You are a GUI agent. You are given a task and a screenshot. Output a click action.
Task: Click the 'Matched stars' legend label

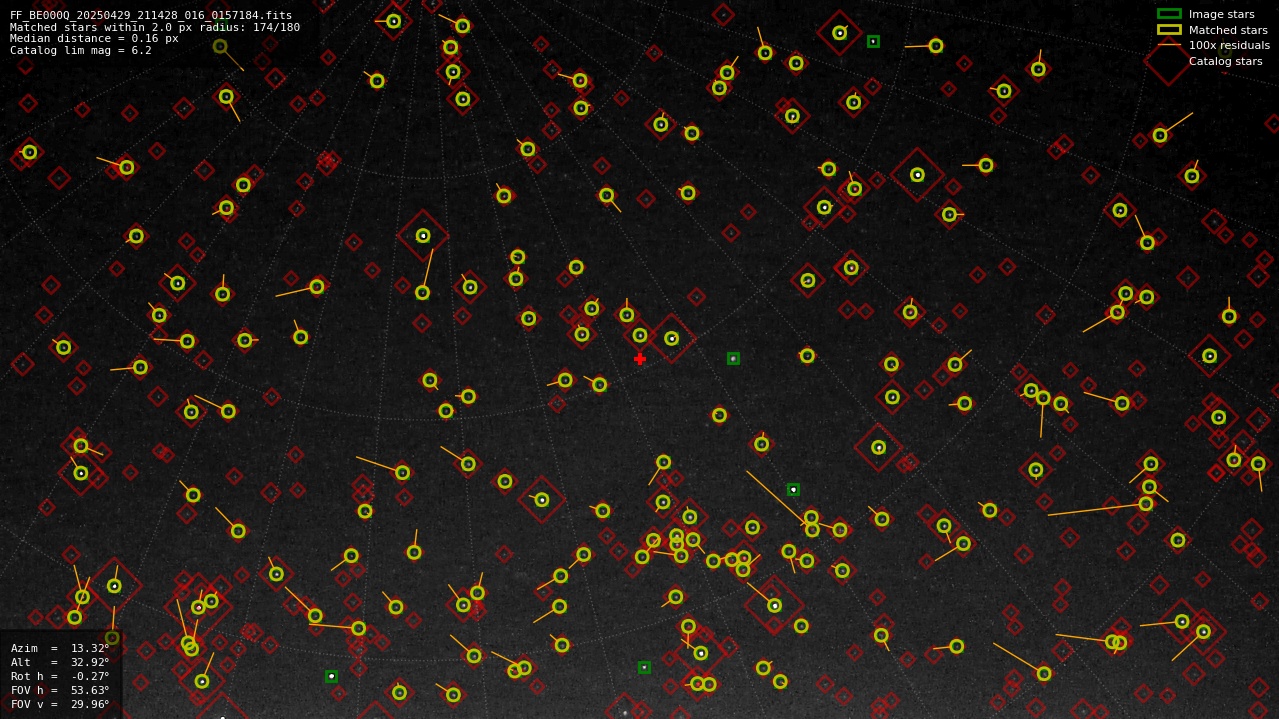pos(1228,30)
